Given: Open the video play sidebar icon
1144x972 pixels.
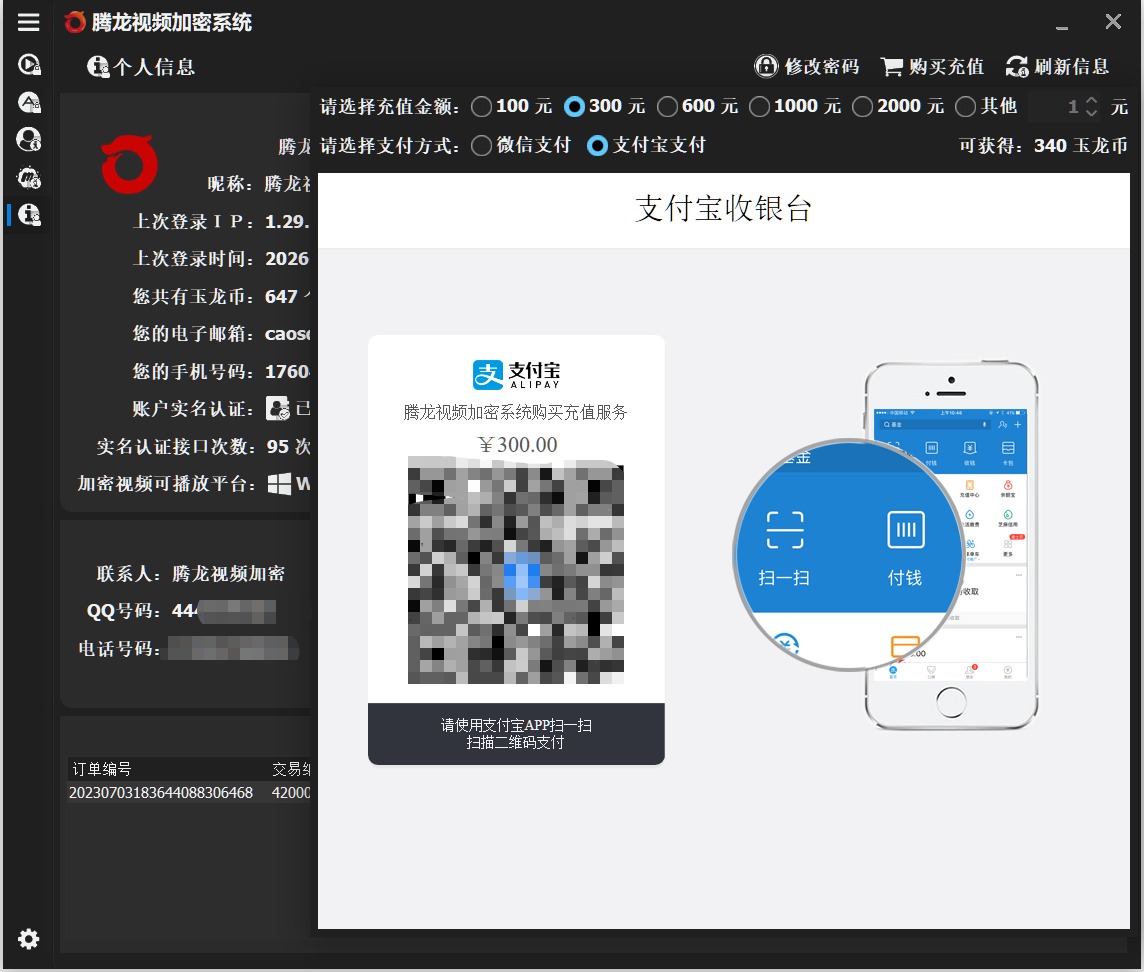Looking at the screenshot, I should click(x=29, y=65).
